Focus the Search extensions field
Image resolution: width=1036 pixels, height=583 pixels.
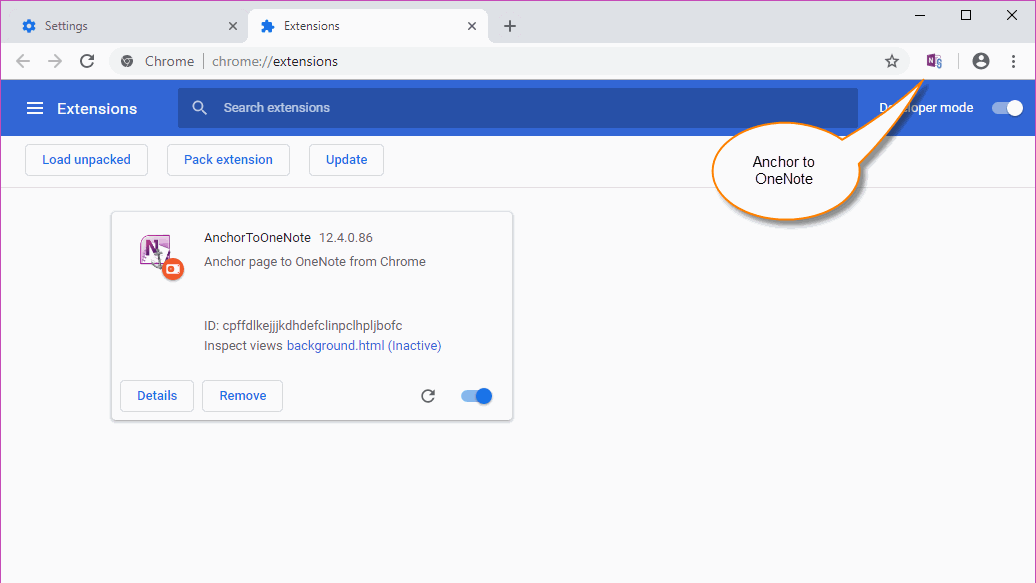coord(518,108)
